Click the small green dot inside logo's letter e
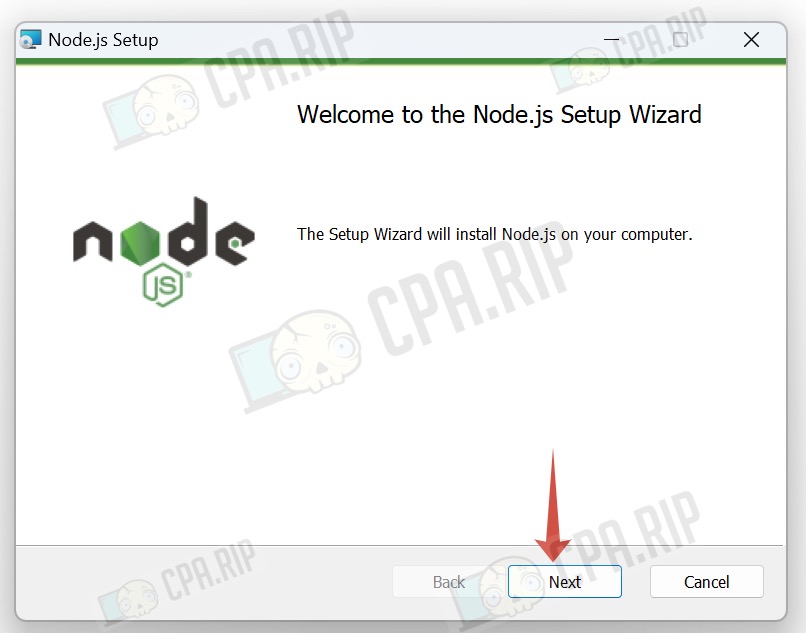Viewport: 806px width, 633px height. coord(235,243)
